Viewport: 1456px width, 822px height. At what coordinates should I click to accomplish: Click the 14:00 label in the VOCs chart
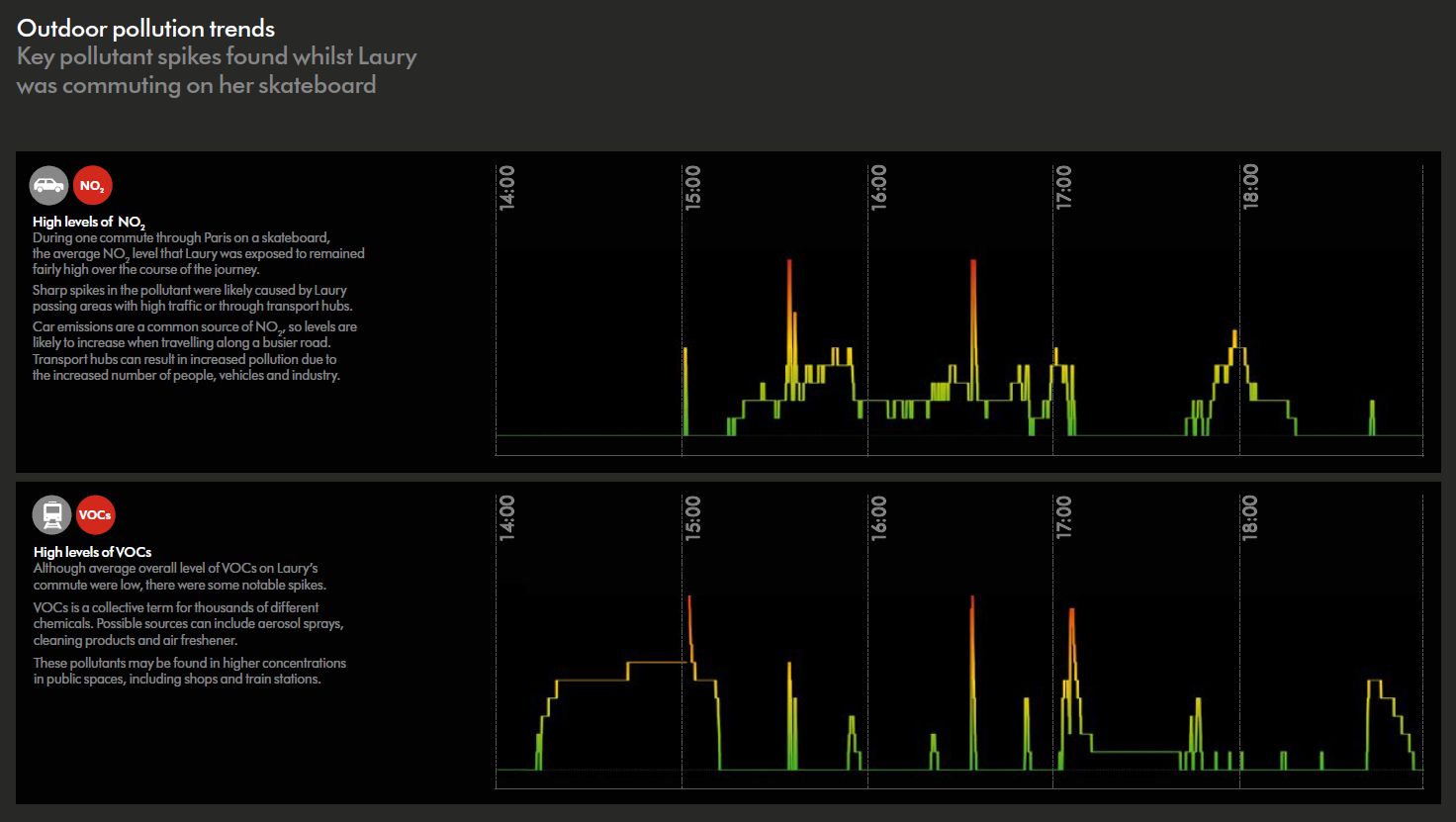507,517
